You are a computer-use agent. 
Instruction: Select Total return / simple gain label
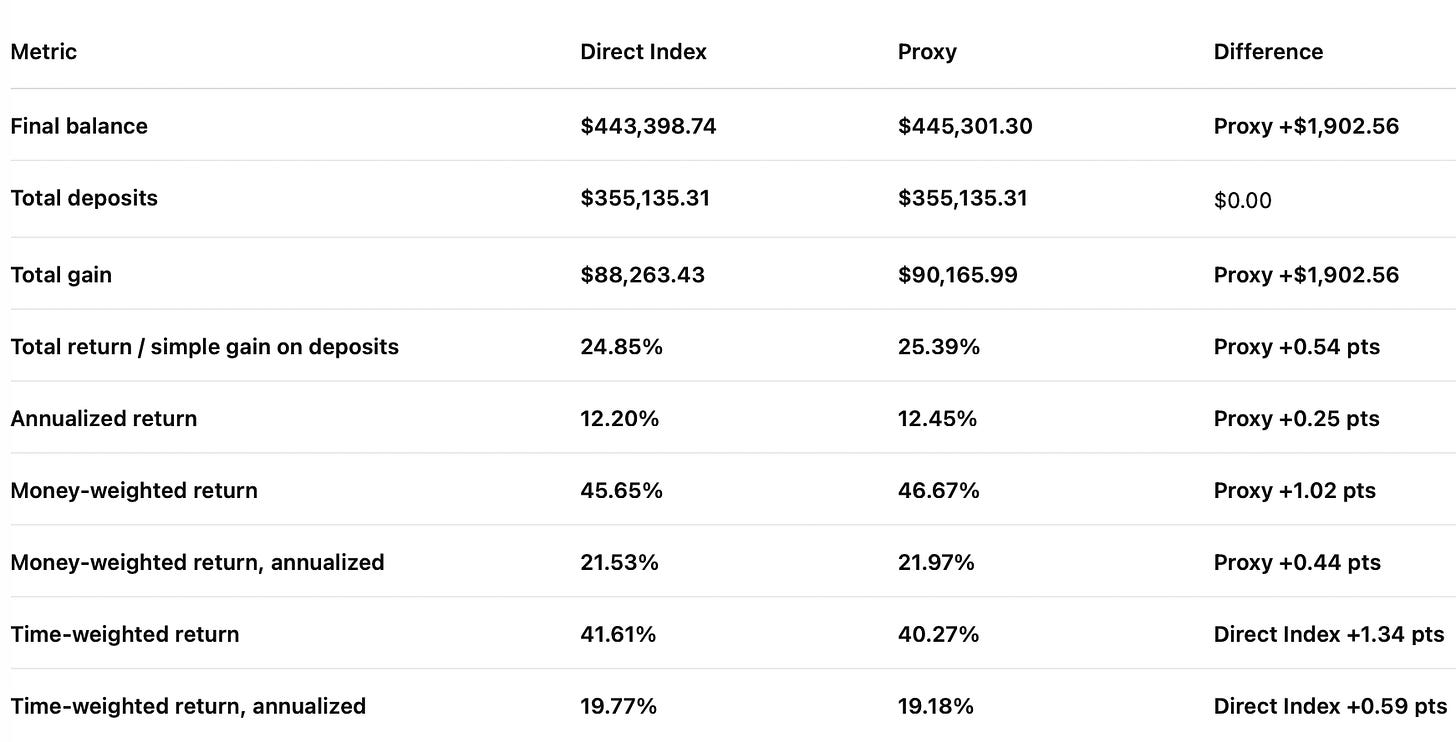tap(204, 347)
